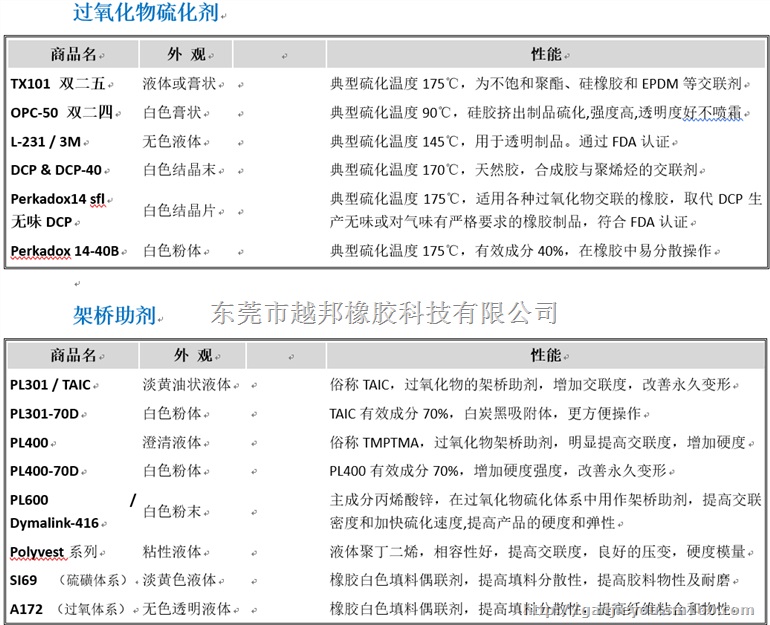
Task: Click the OPC-50 description mentioning 90℃
Action: (x=536, y=112)
